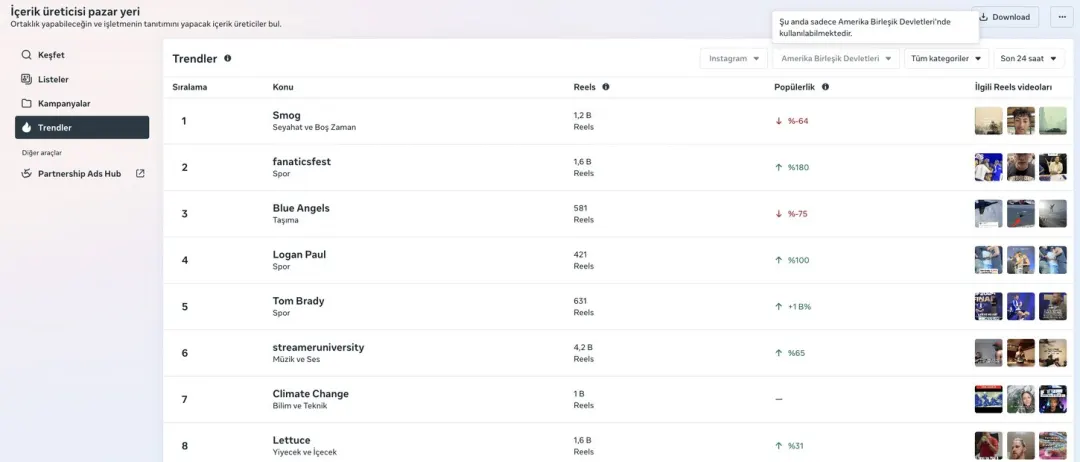Select Trendler in the sidebar
Image resolution: width=1080 pixels, height=462 pixels.
(82, 127)
